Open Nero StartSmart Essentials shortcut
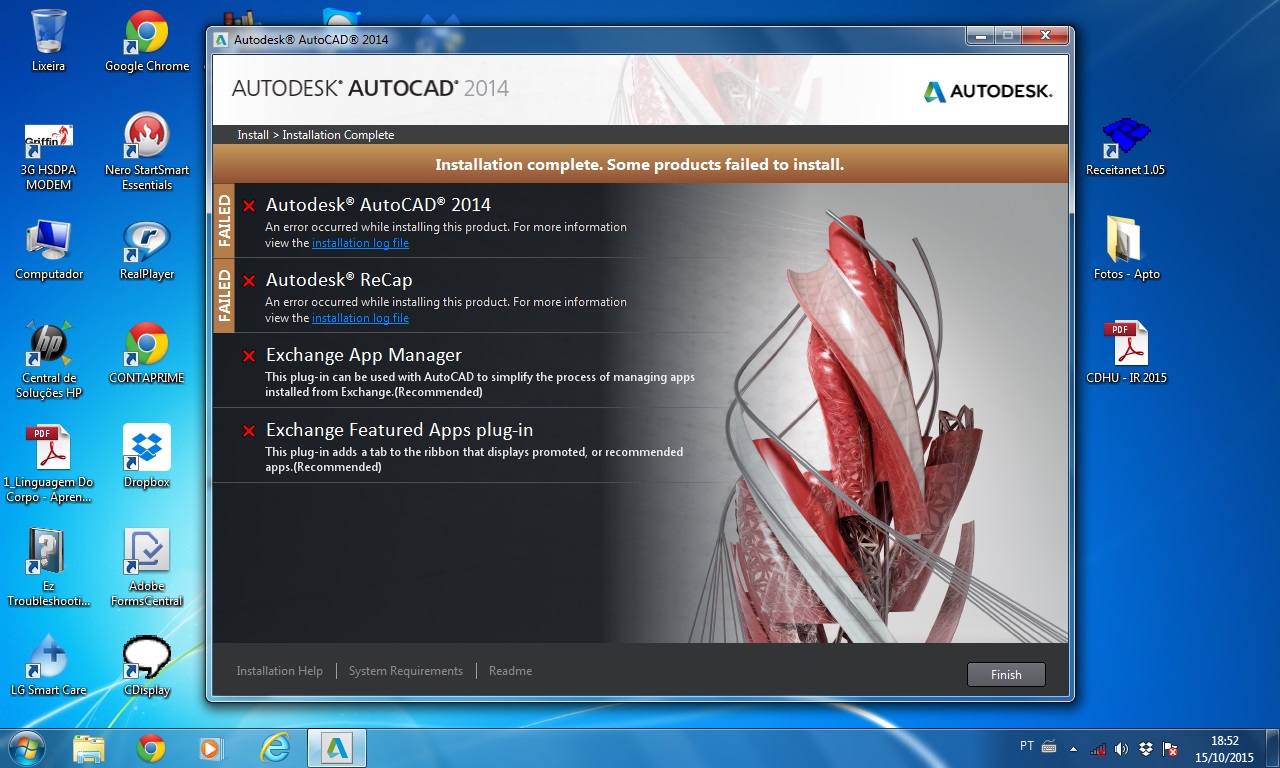The width and height of the screenshot is (1280, 768). 147,152
